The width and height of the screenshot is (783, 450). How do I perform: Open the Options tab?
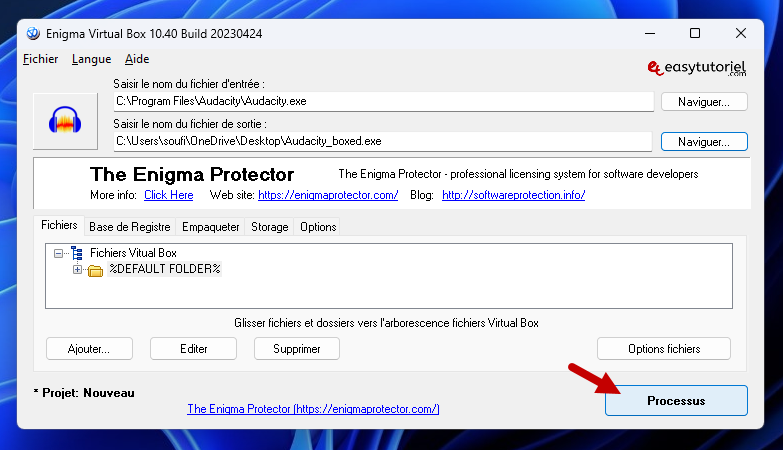point(318,227)
